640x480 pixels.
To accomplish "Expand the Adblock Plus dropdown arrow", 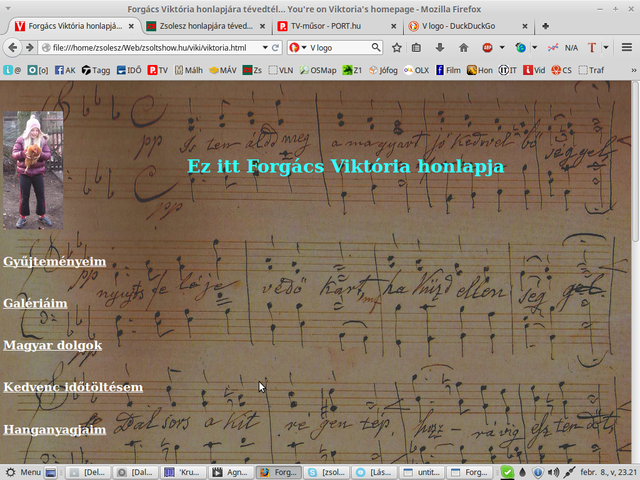I will tap(502, 48).
